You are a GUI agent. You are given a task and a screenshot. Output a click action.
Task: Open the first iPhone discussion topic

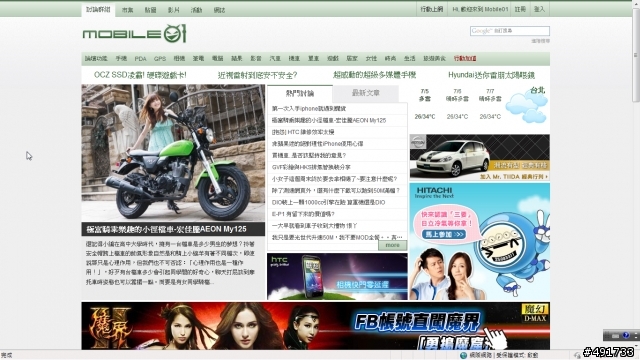click(x=309, y=109)
